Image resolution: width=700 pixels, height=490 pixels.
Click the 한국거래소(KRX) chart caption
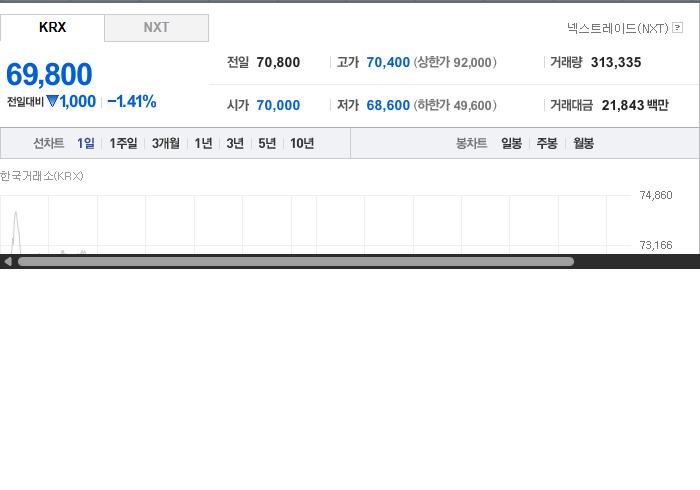pos(42,176)
